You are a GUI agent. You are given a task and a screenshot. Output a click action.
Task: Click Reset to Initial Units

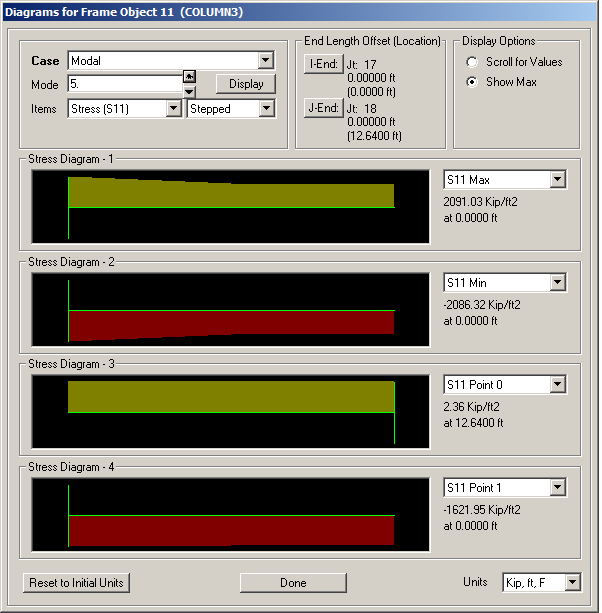click(x=78, y=583)
